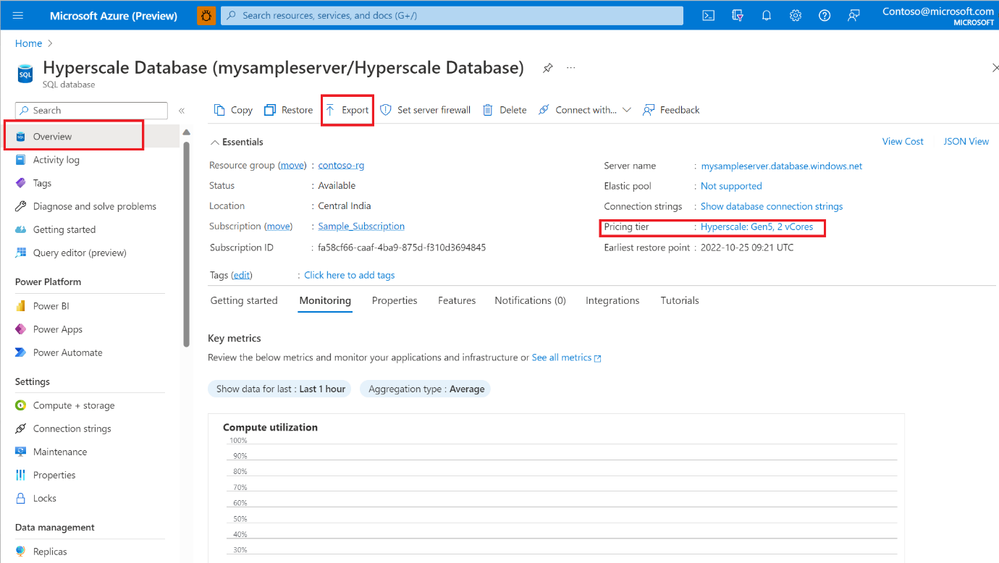The image size is (999, 563).
Task: Switch to the Getting started tab
Action: pyautogui.click(x=244, y=301)
